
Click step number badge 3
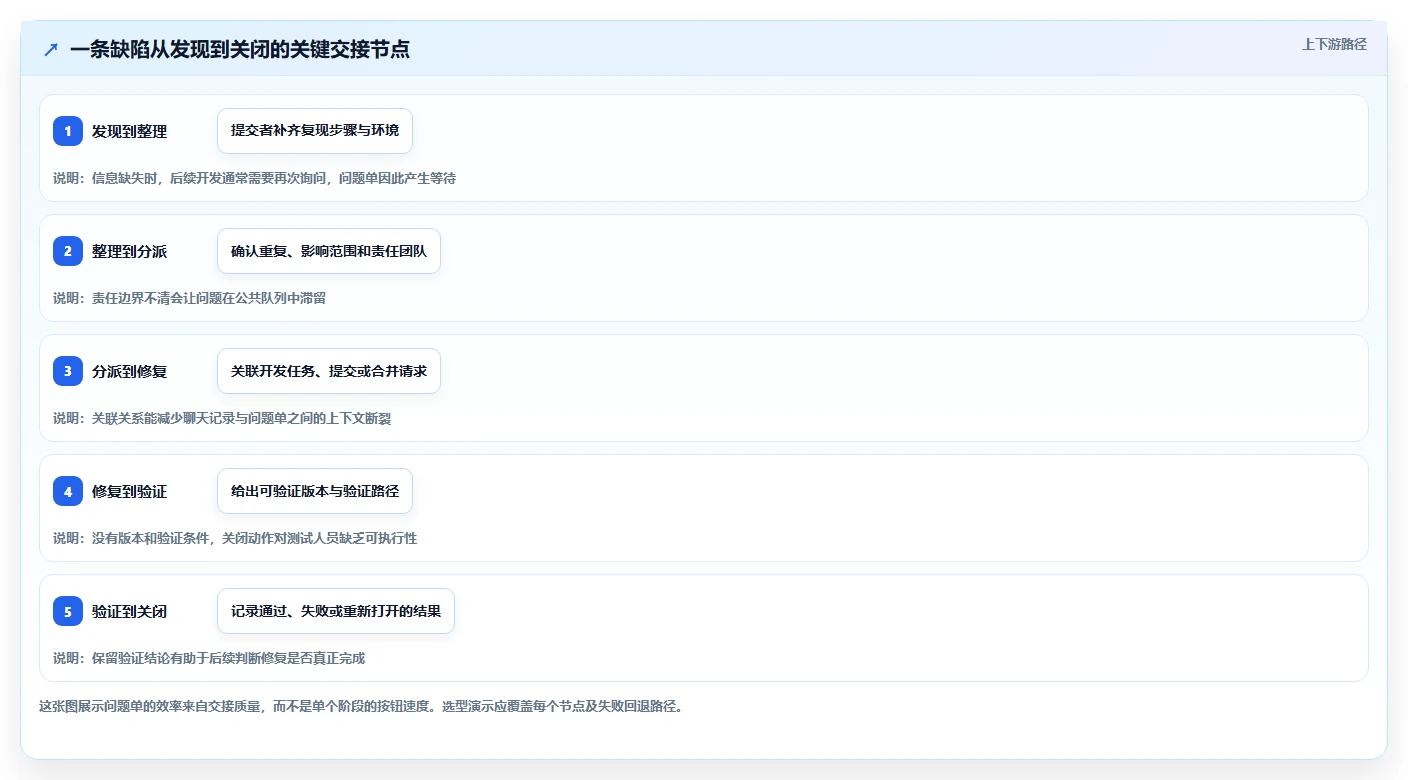tap(68, 371)
